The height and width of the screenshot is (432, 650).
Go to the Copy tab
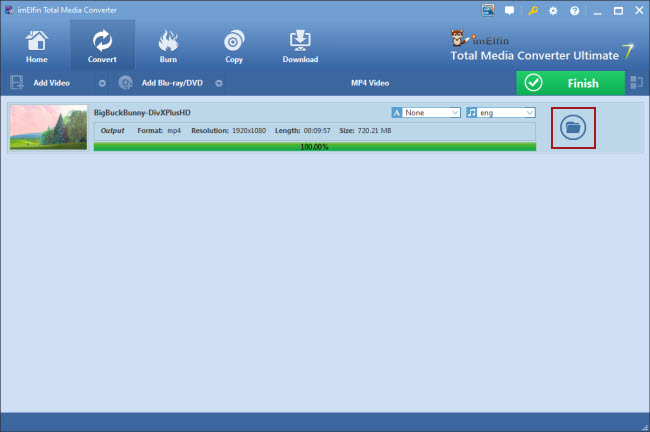point(234,46)
